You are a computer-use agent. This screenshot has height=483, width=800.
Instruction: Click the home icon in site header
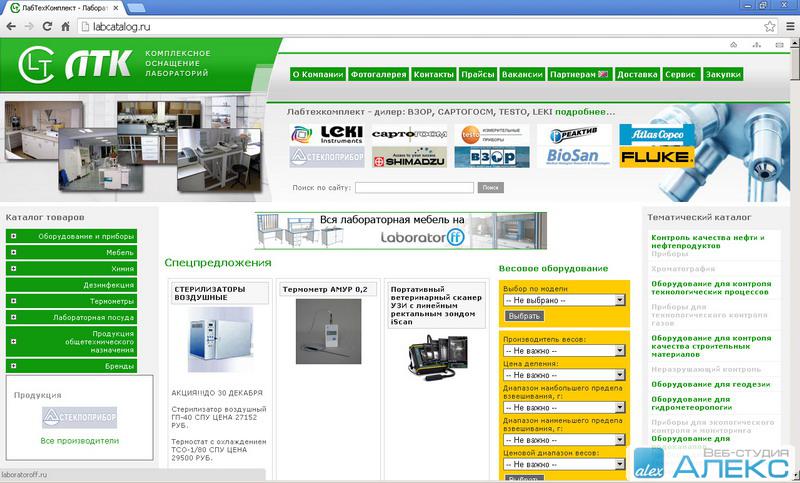click(x=732, y=46)
